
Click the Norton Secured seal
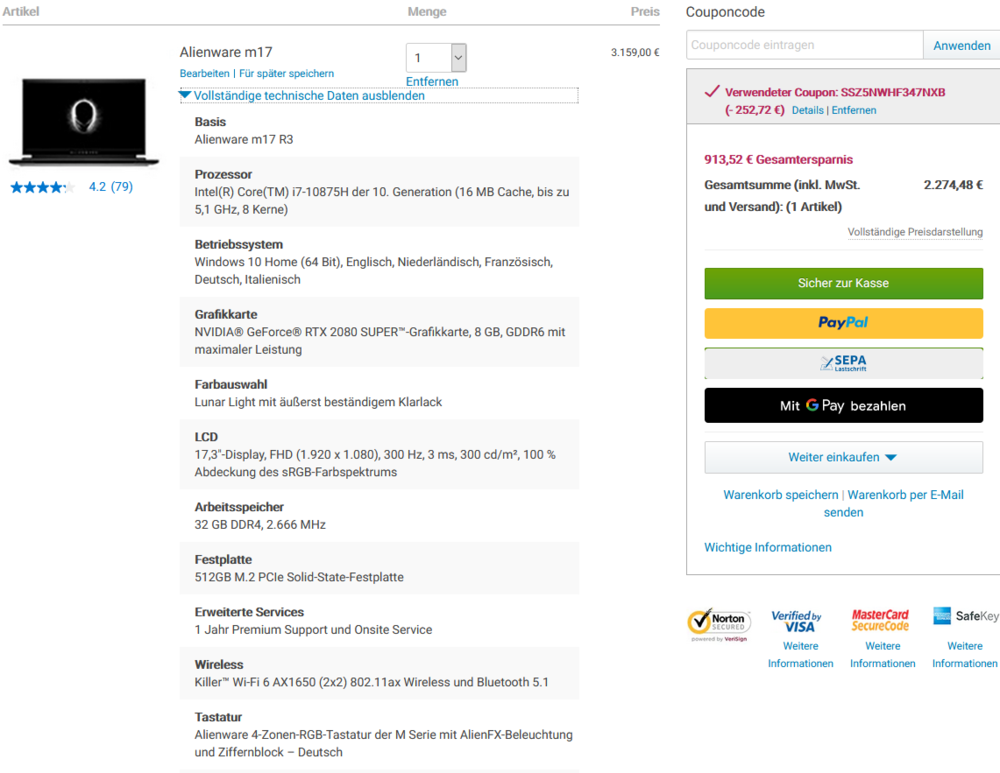point(719,623)
